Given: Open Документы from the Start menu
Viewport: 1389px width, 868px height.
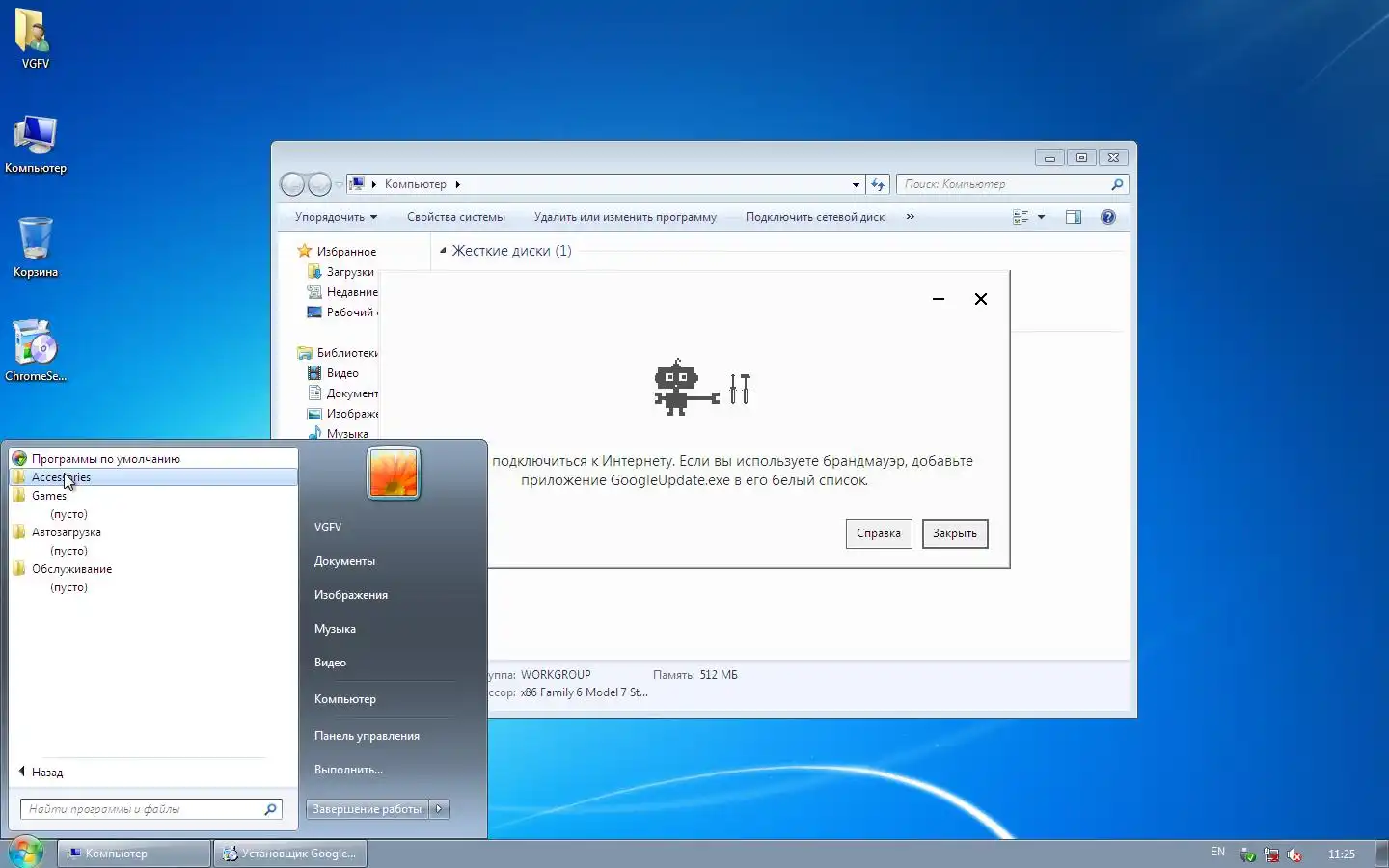Looking at the screenshot, I should coord(344,561).
